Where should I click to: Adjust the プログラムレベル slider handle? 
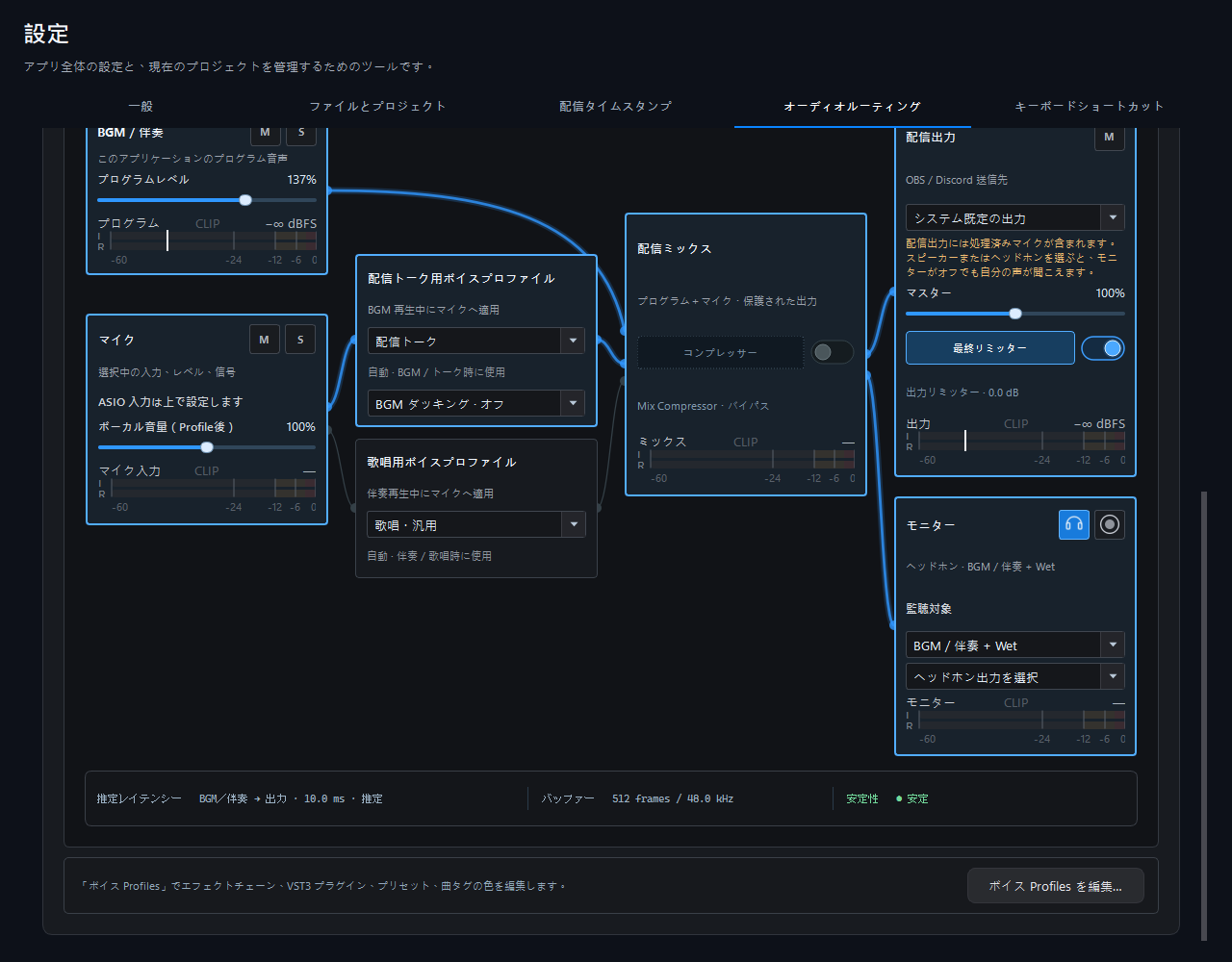pos(245,200)
